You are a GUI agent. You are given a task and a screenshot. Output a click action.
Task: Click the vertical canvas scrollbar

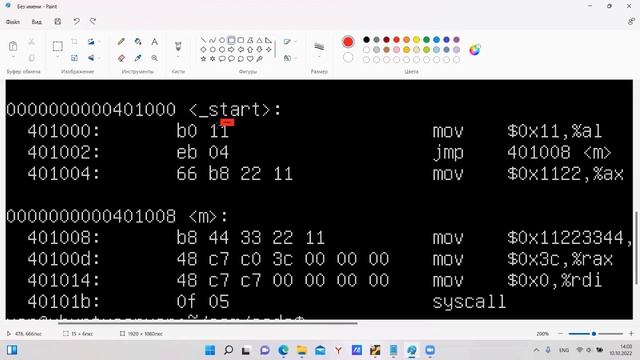coord(637,248)
